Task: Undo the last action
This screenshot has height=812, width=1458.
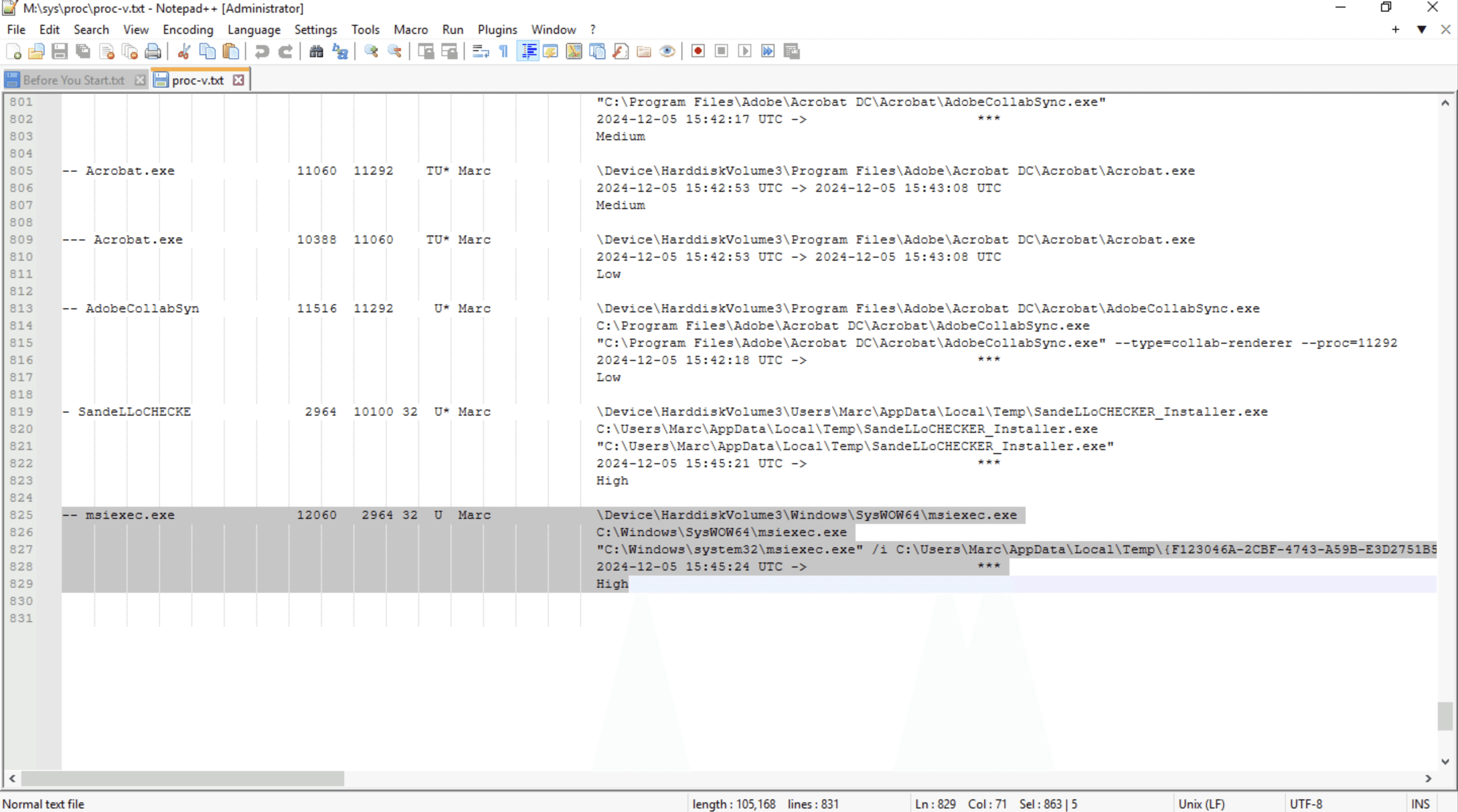Action: pos(262,52)
